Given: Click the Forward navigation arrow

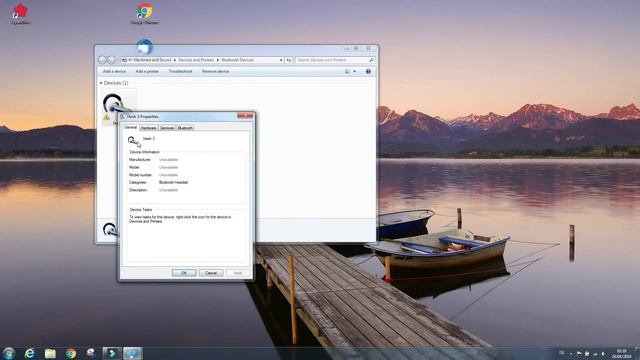Looking at the screenshot, I should click(x=111, y=60).
